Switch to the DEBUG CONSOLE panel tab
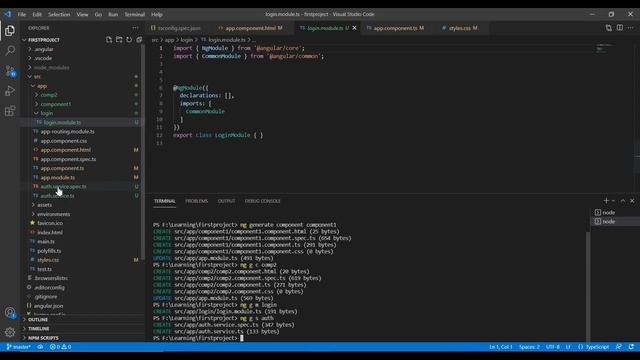This screenshot has height=360, width=640. pos(262,201)
